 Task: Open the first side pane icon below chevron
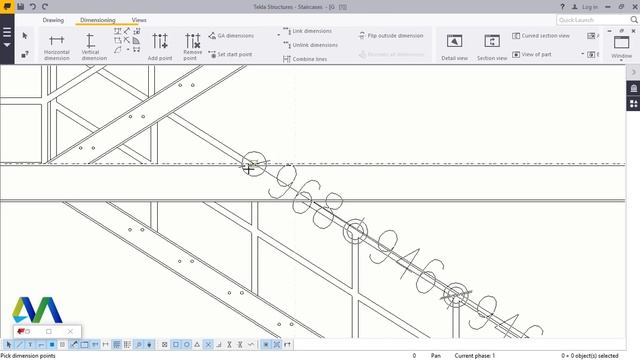(633, 88)
